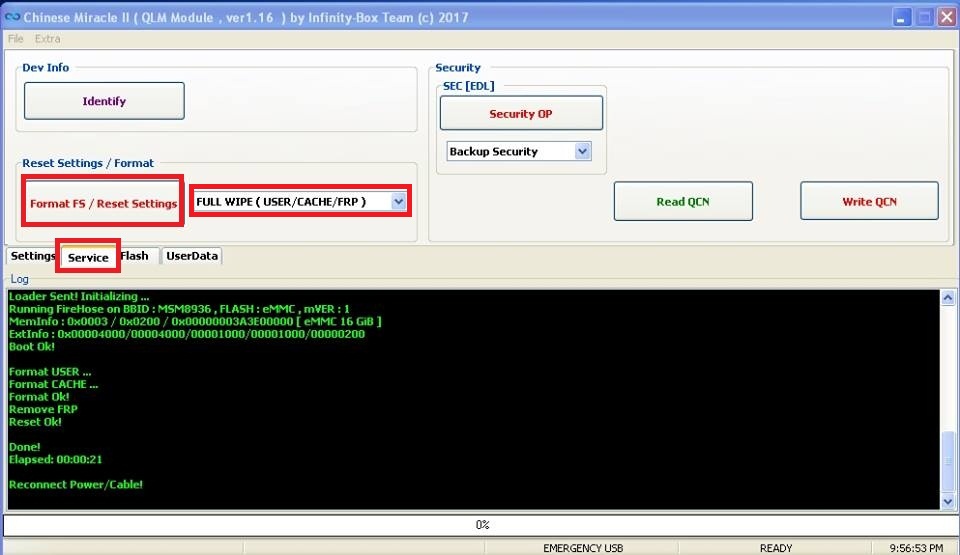Minimize the Chinese Miracle II window

click(x=901, y=17)
